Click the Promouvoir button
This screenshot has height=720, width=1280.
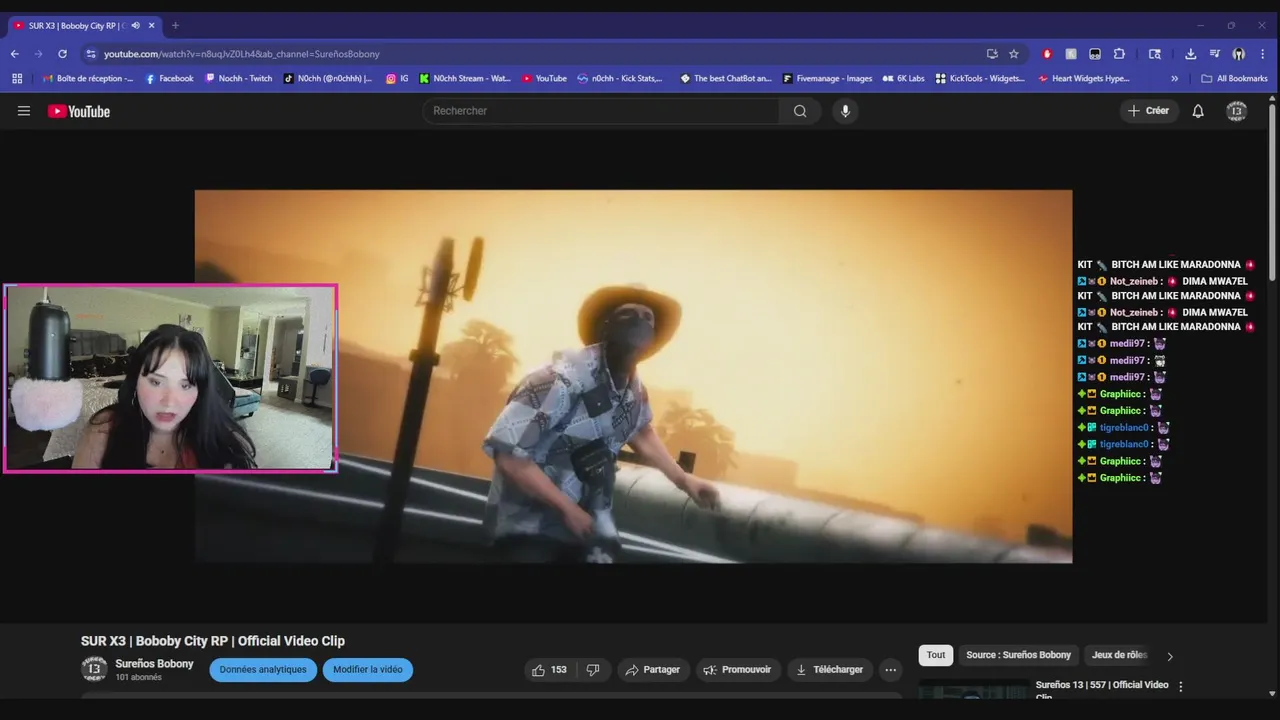pos(737,670)
